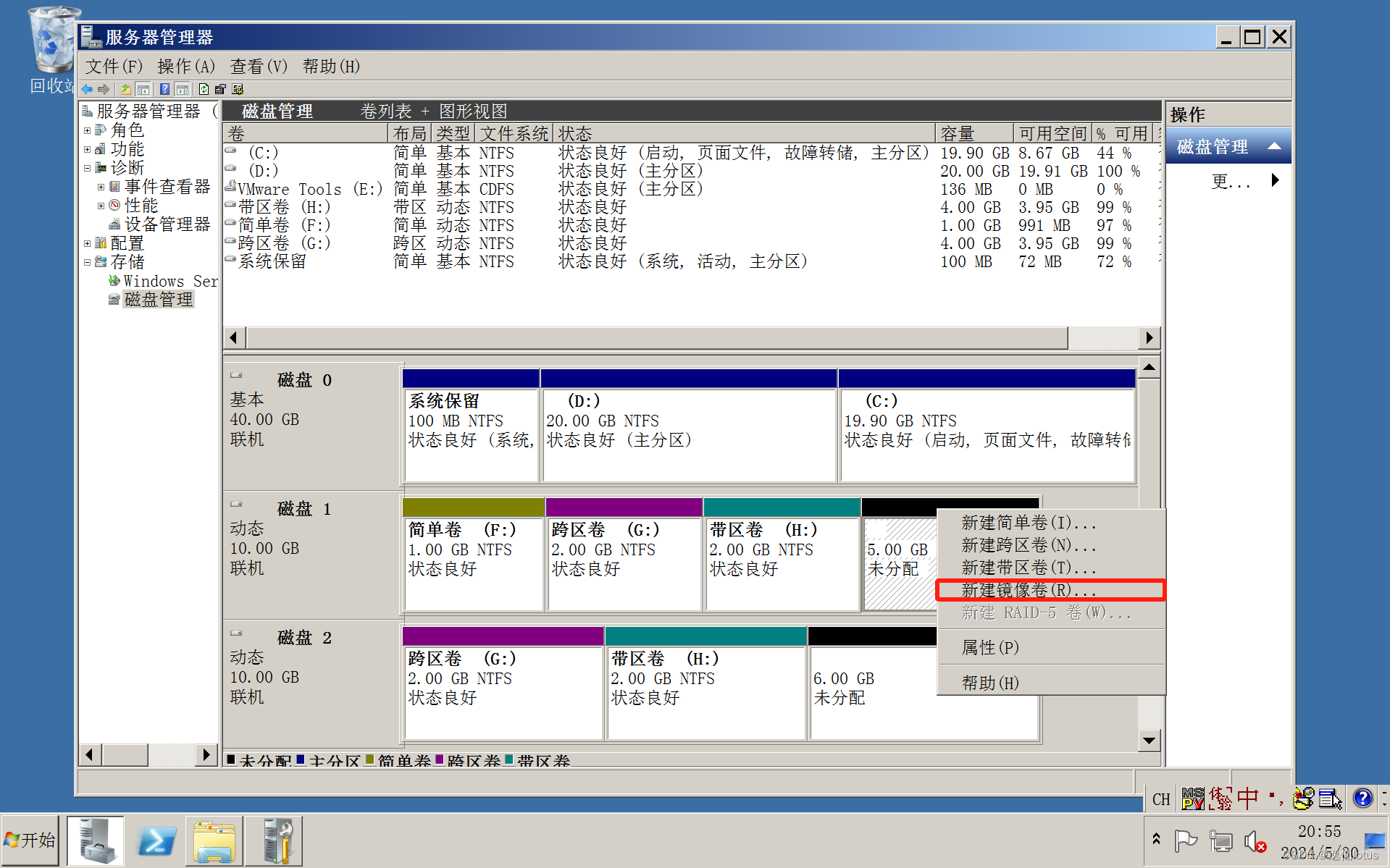Sort by the 可用空间 column header
The width and height of the screenshot is (1390, 868).
(x=1052, y=133)
